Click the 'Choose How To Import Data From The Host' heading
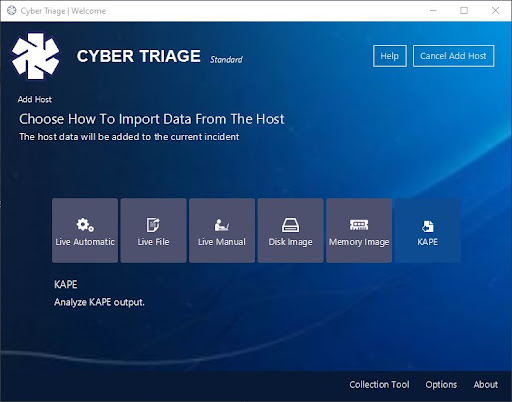Image resolution: width=512 pixels, height=402 pixels. tap(152, 119)
